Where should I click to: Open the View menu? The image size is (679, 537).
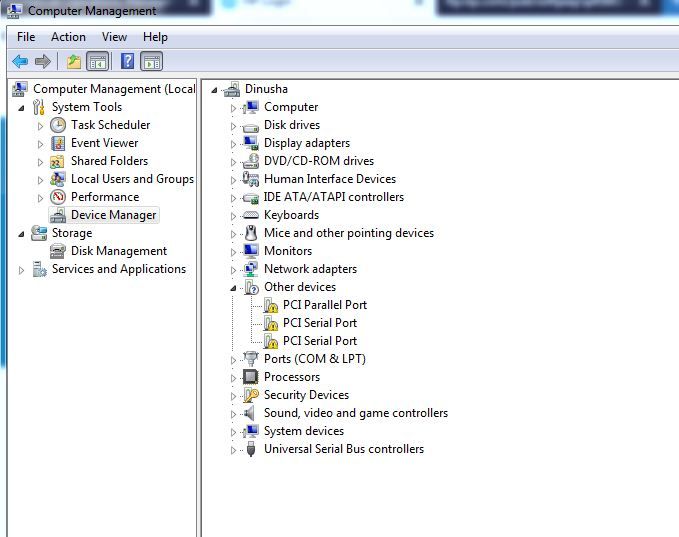coord(114,37)
